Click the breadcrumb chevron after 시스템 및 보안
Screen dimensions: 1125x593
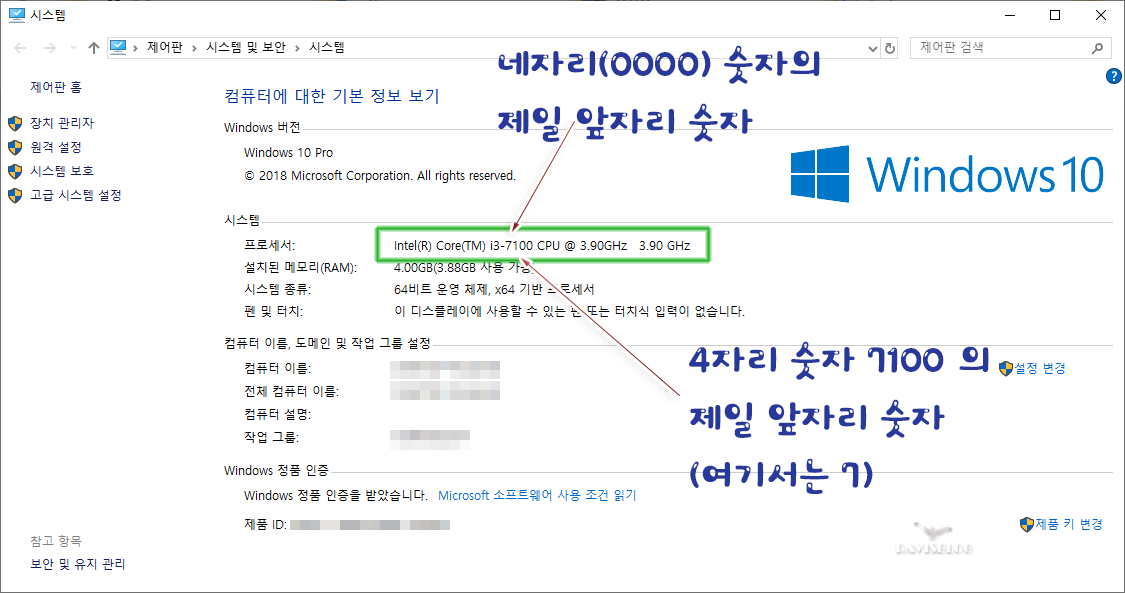coord(297,48)
